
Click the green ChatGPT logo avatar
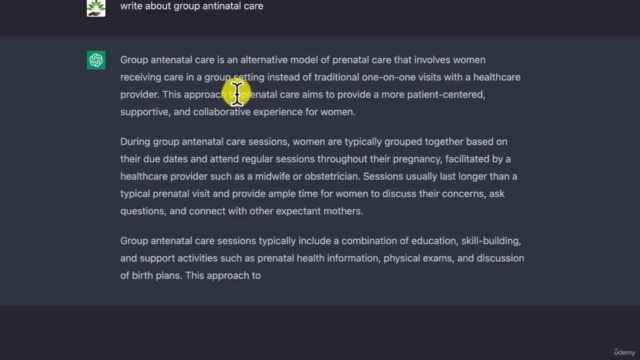pos(96,60)
